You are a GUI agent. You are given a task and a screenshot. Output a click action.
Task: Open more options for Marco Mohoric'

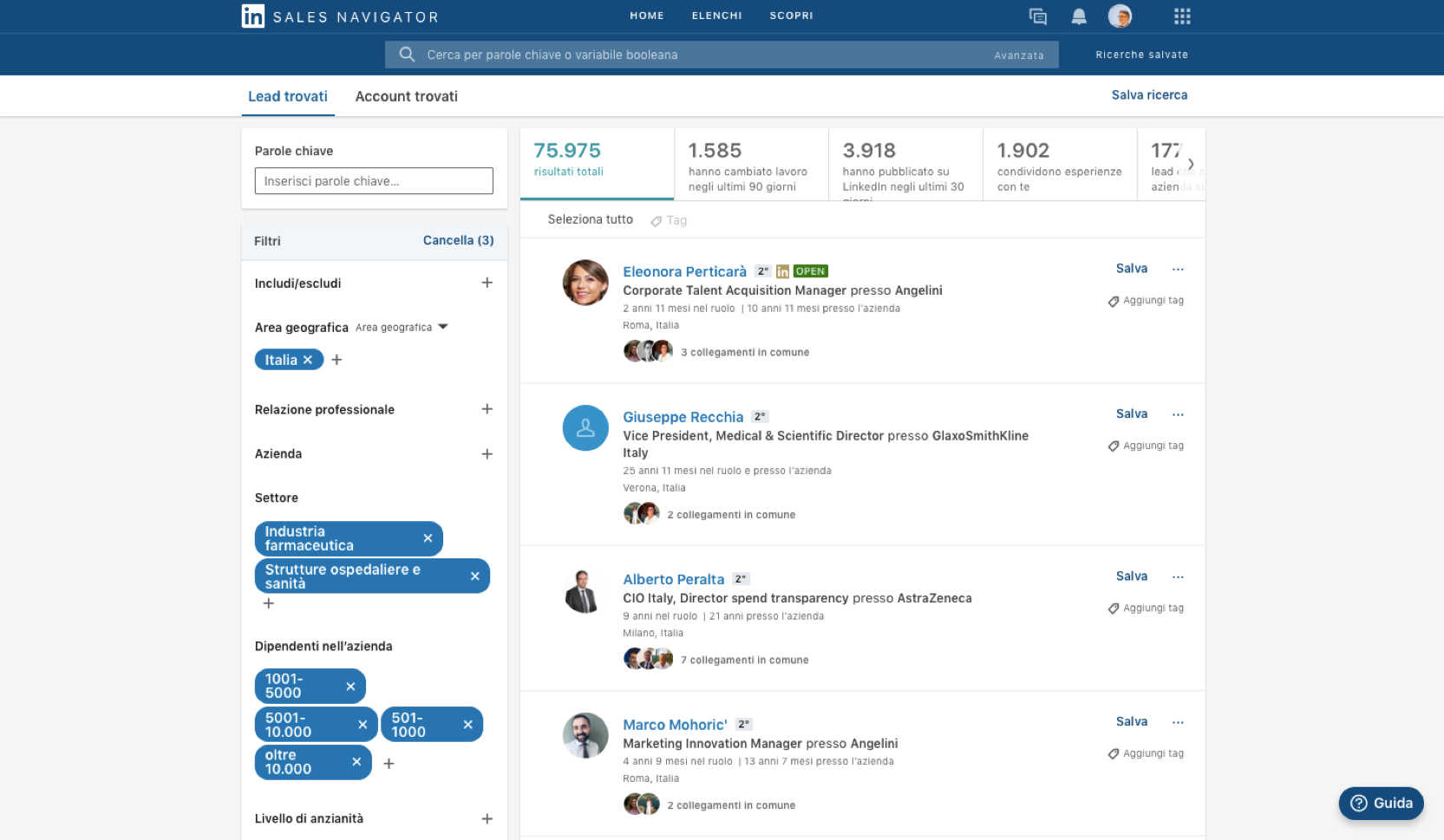pos(1178,723)
